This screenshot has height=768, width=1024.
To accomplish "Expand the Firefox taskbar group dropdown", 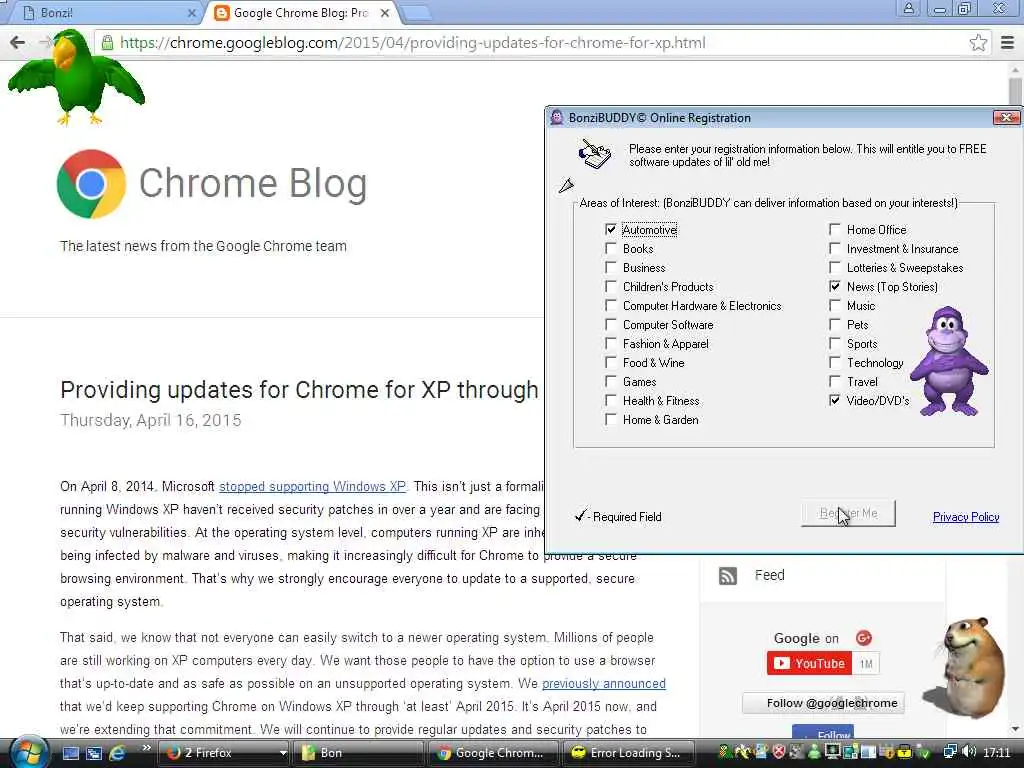I will click(283, 753).
